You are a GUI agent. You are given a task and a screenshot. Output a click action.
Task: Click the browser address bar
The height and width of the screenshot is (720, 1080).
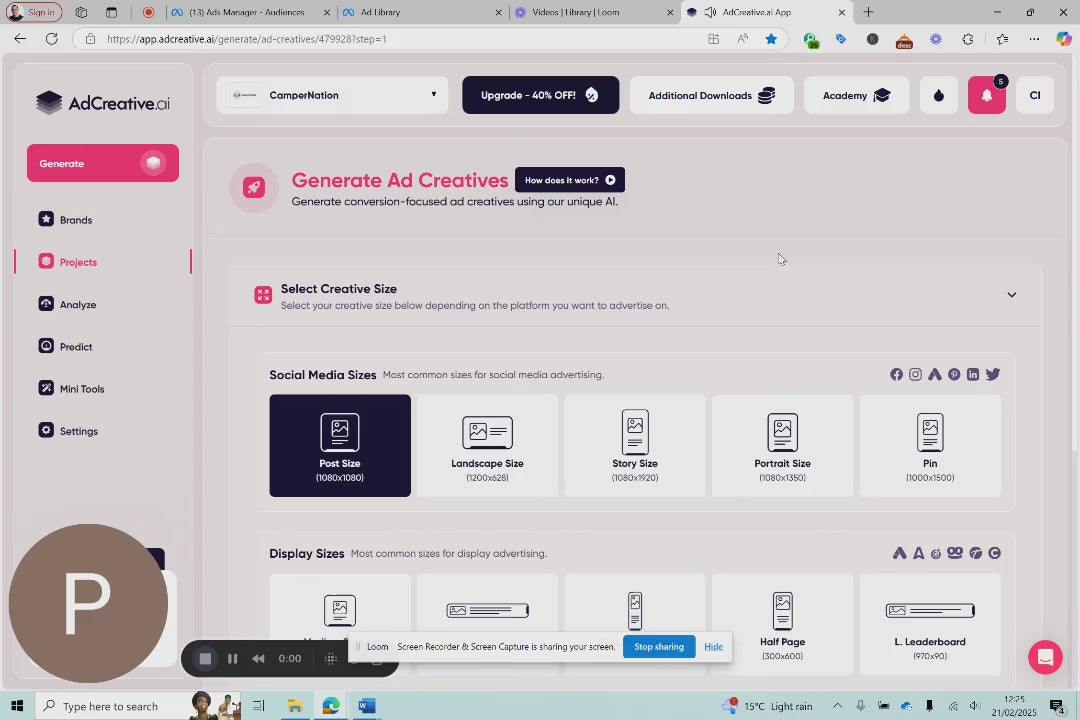pyautogui.click(x=400, y=39)
